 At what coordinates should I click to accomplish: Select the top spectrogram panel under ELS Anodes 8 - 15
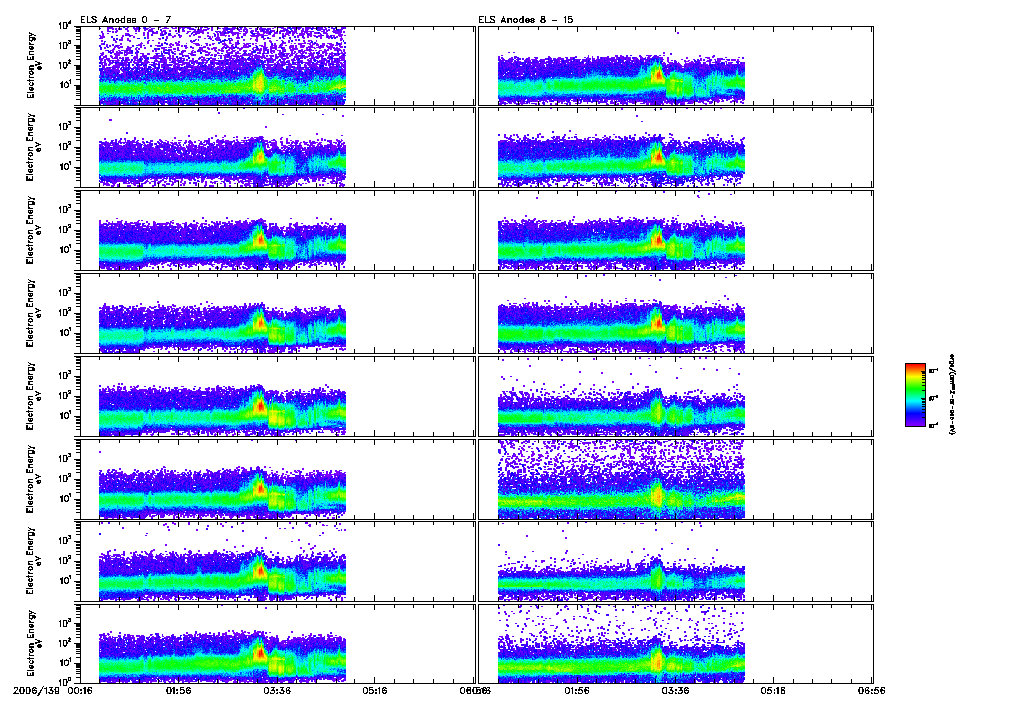click(675, 66)
